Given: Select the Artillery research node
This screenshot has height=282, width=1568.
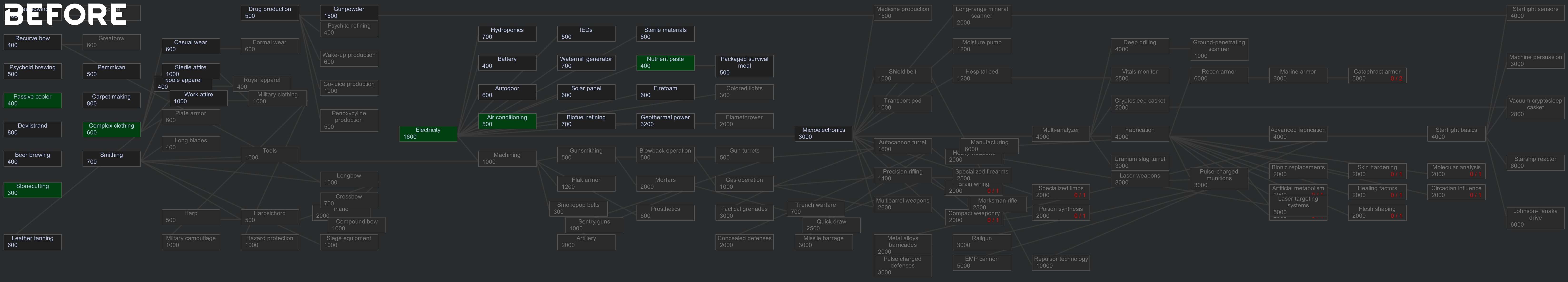Looking at the screenshot, I should coord(586,242).
